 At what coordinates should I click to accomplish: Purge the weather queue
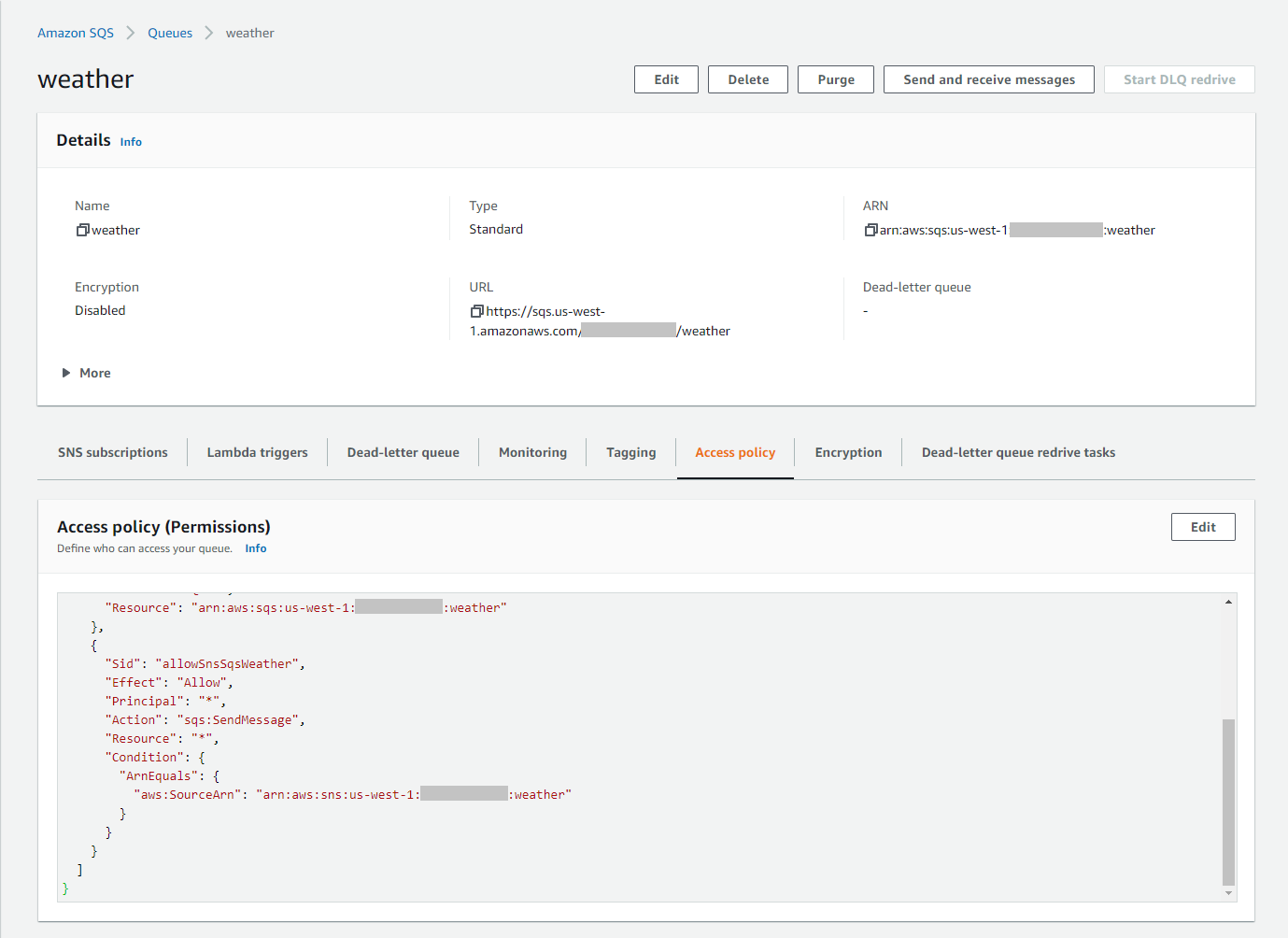pos(836,79)
